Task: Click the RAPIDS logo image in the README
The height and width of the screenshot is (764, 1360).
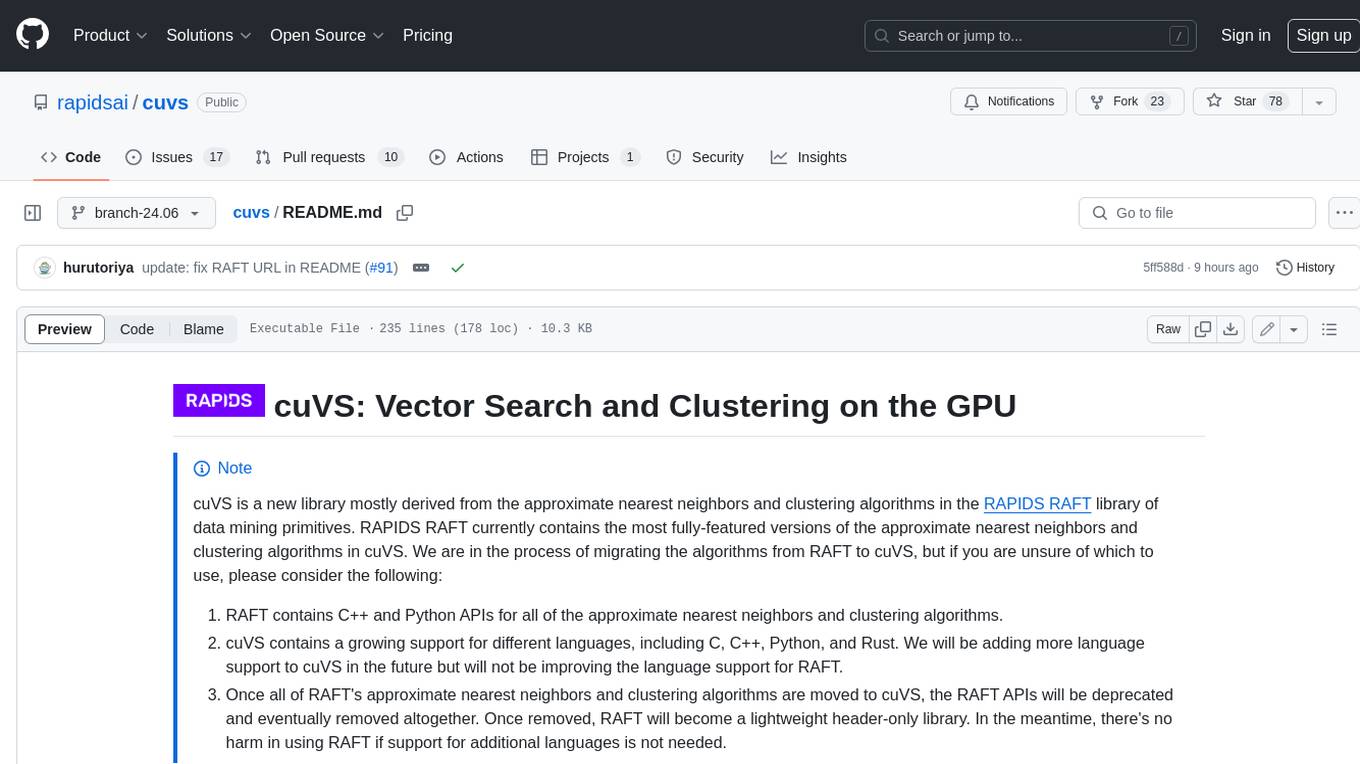Action: point(219,400)
